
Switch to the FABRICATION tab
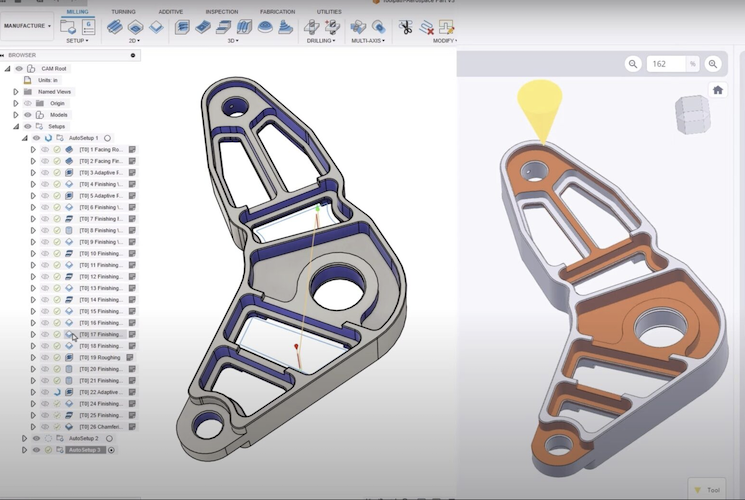tap(277, 11)
